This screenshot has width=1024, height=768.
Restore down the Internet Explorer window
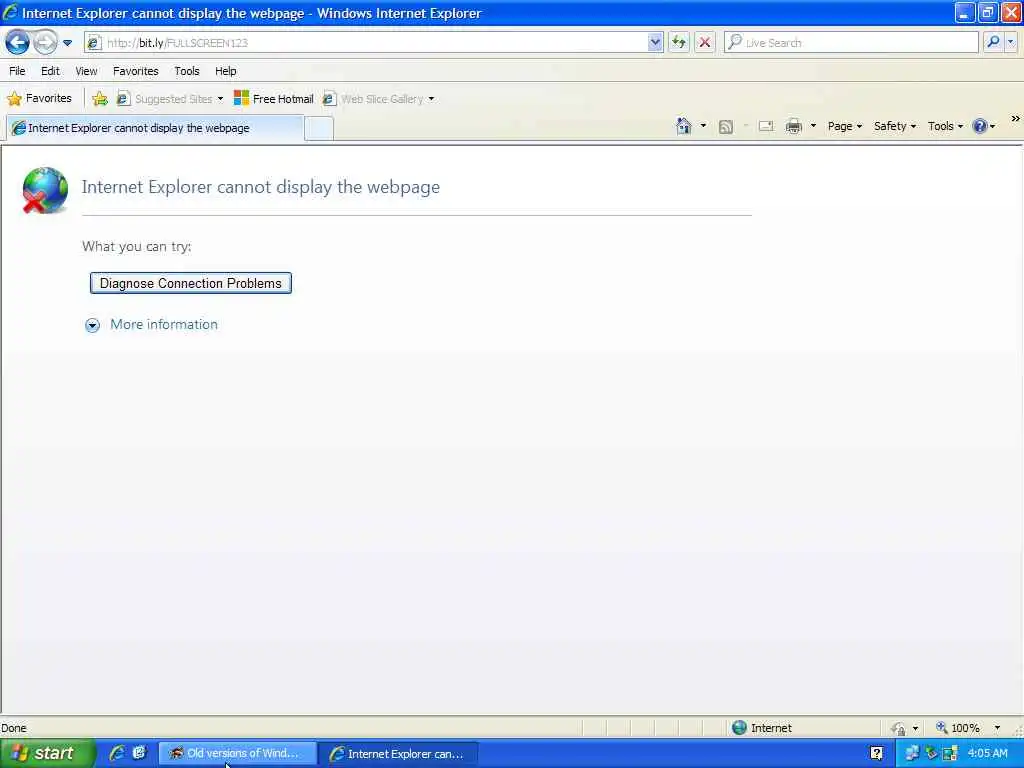(x=987, y=12)
